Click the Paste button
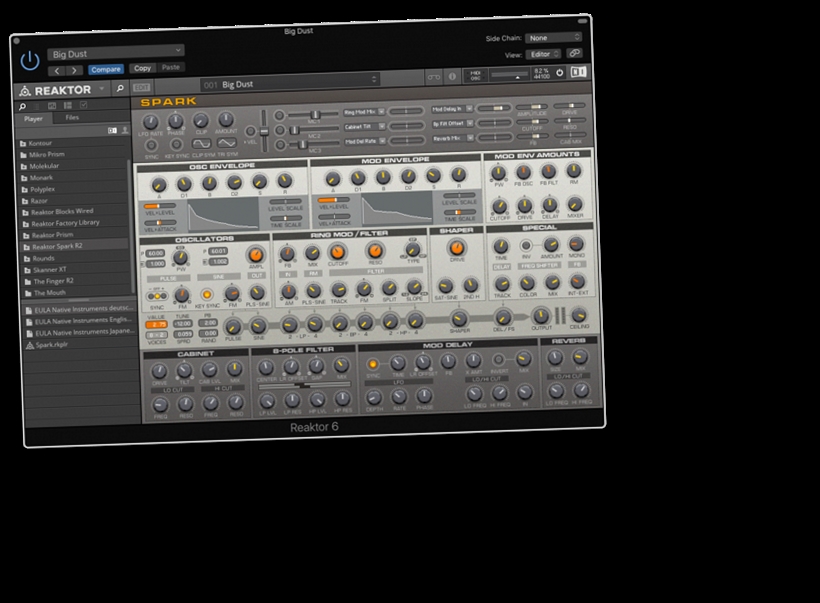Image resolution: width=820 pixels, height=603 pixels. 170,67
